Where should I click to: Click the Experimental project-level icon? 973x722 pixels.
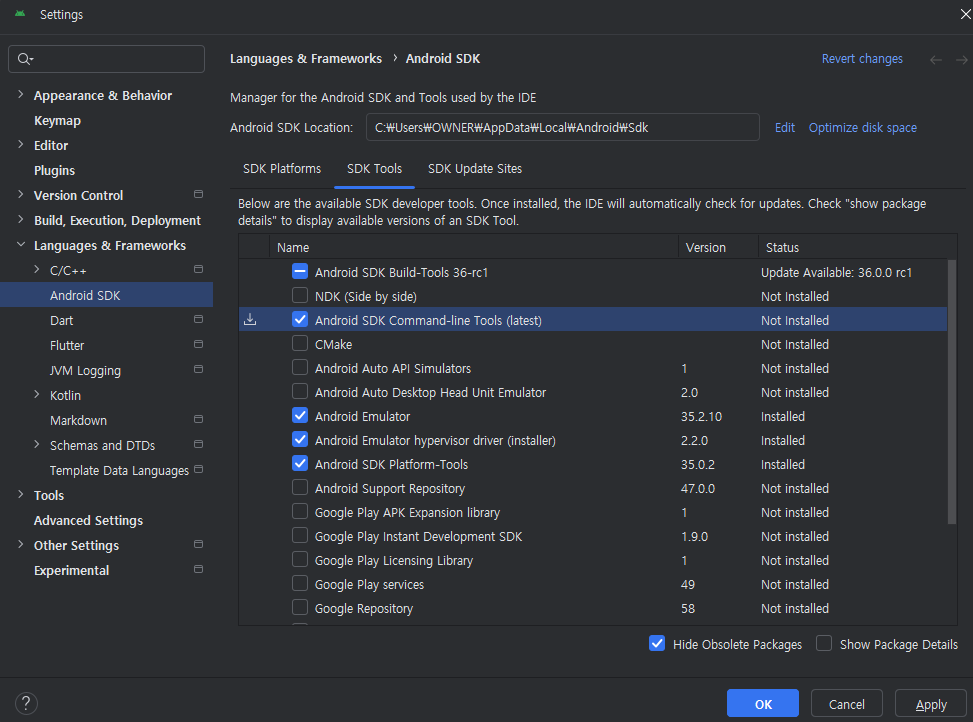(x=199, y=569)
